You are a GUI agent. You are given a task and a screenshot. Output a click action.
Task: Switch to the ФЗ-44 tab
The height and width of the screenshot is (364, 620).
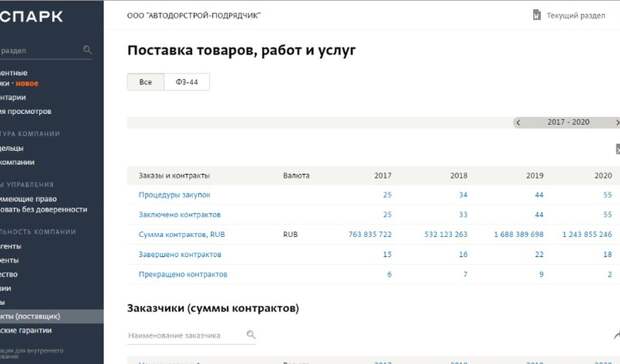[x=187, y=82]
